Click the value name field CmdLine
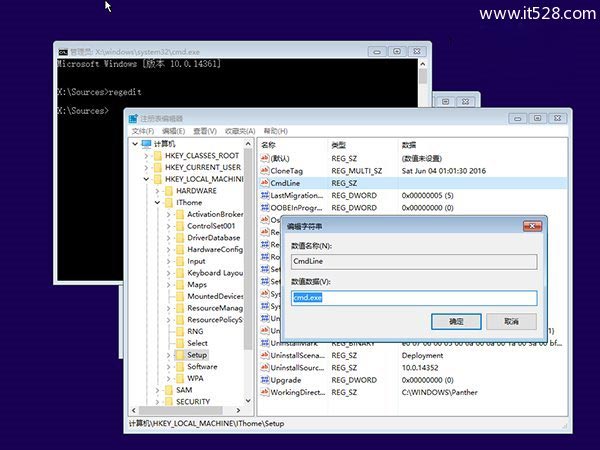This screenshot has height=450, width=600. [x=414, y=262]
